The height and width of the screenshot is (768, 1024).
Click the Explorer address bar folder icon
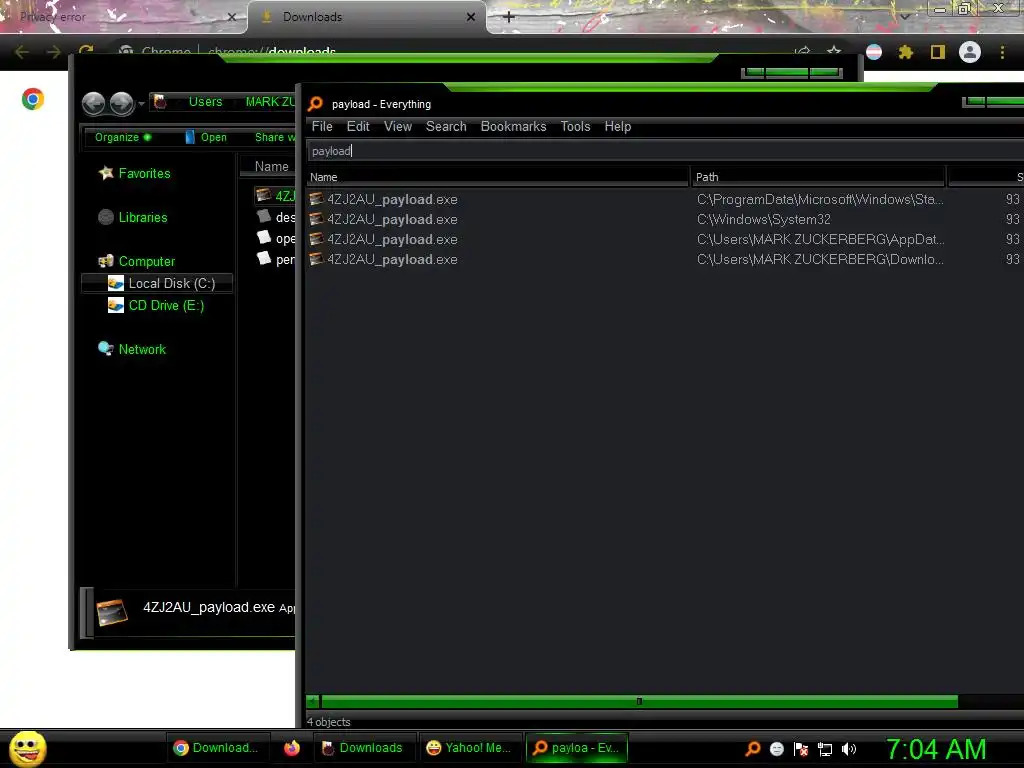(160, 102)
